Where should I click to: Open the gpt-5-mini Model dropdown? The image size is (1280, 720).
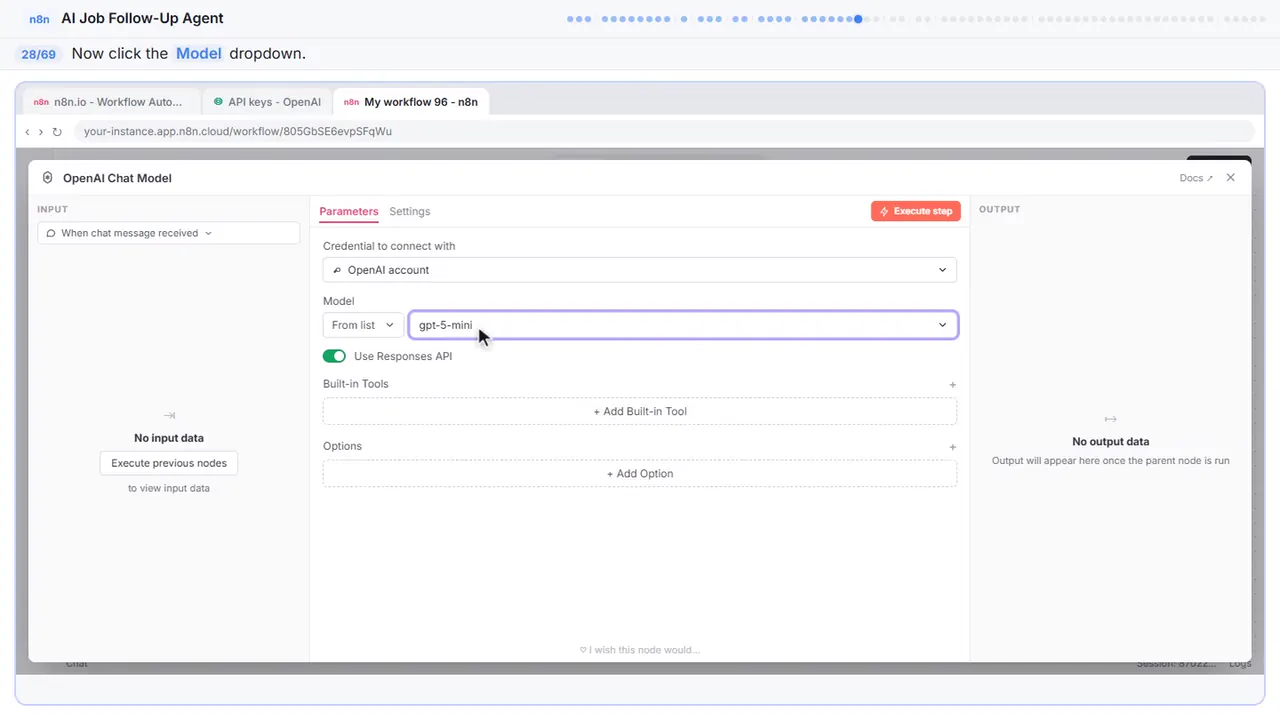[683, 325]
